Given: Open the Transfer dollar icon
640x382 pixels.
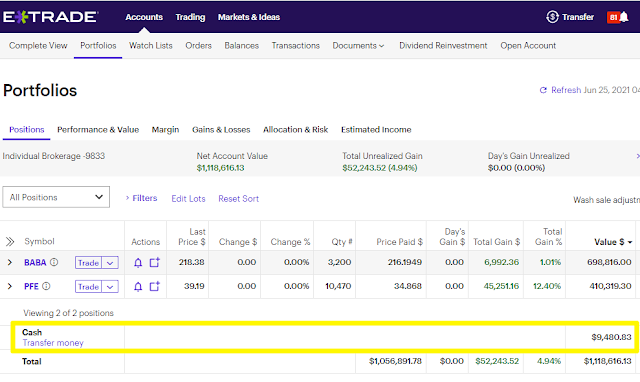Looking at the screenshot, I should pos(552,17).
